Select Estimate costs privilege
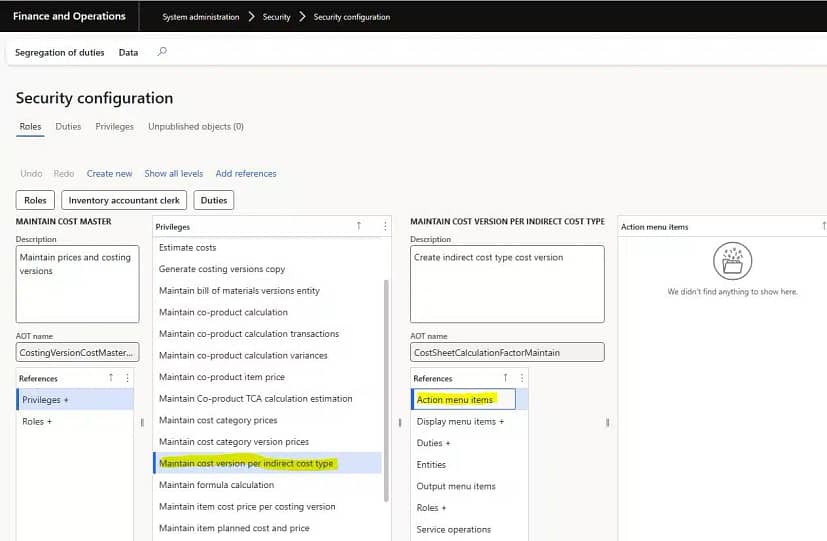 pos(267,247)
